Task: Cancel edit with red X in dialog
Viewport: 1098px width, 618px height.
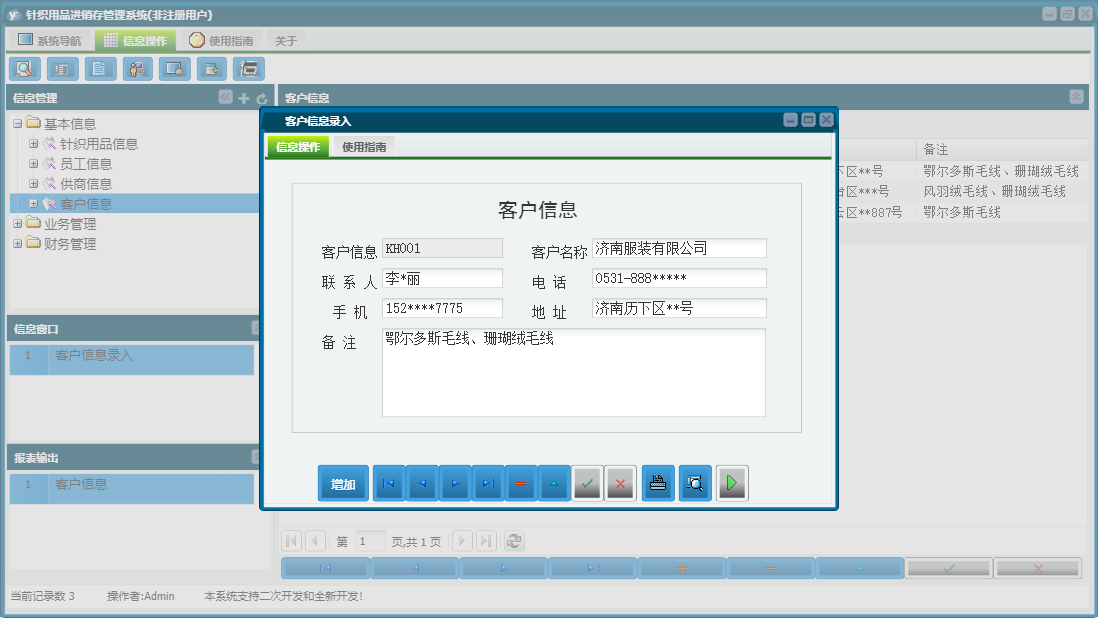Action: click(620, 483)
